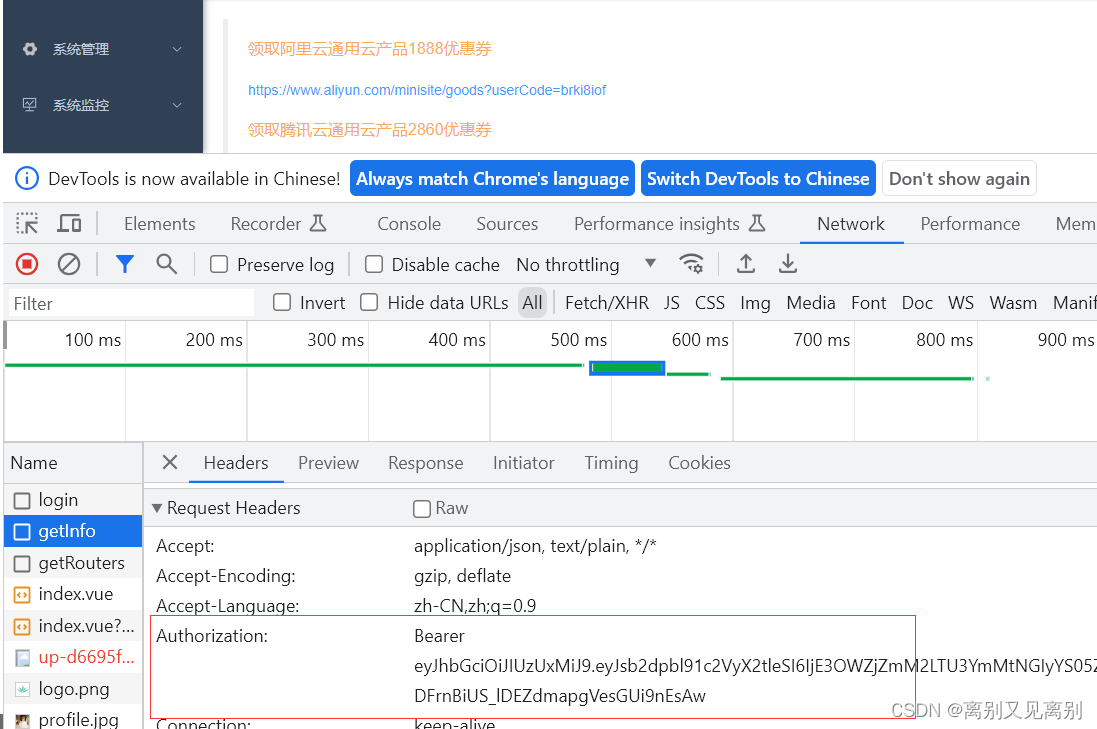Import HAR file with upload icon
This screenshot has width=1097, height=729.
(x=746, y=264)
